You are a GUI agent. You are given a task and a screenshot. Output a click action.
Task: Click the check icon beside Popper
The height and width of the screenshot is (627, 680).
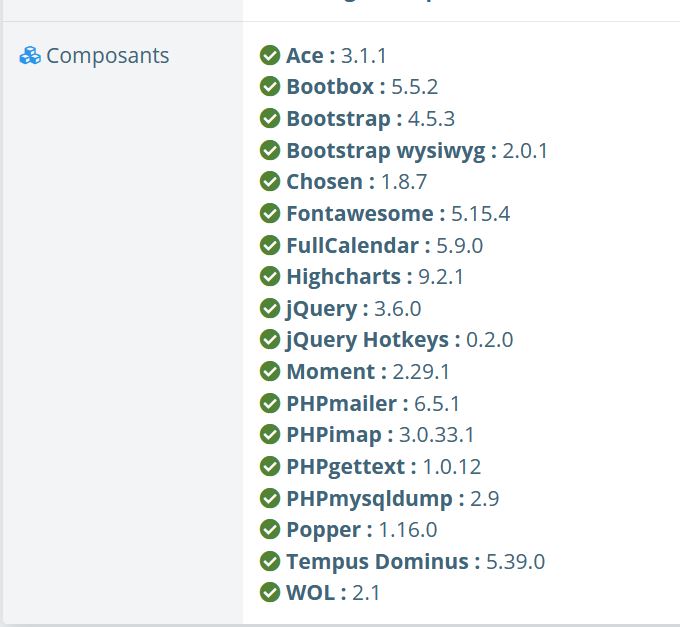tap(270, 529)
